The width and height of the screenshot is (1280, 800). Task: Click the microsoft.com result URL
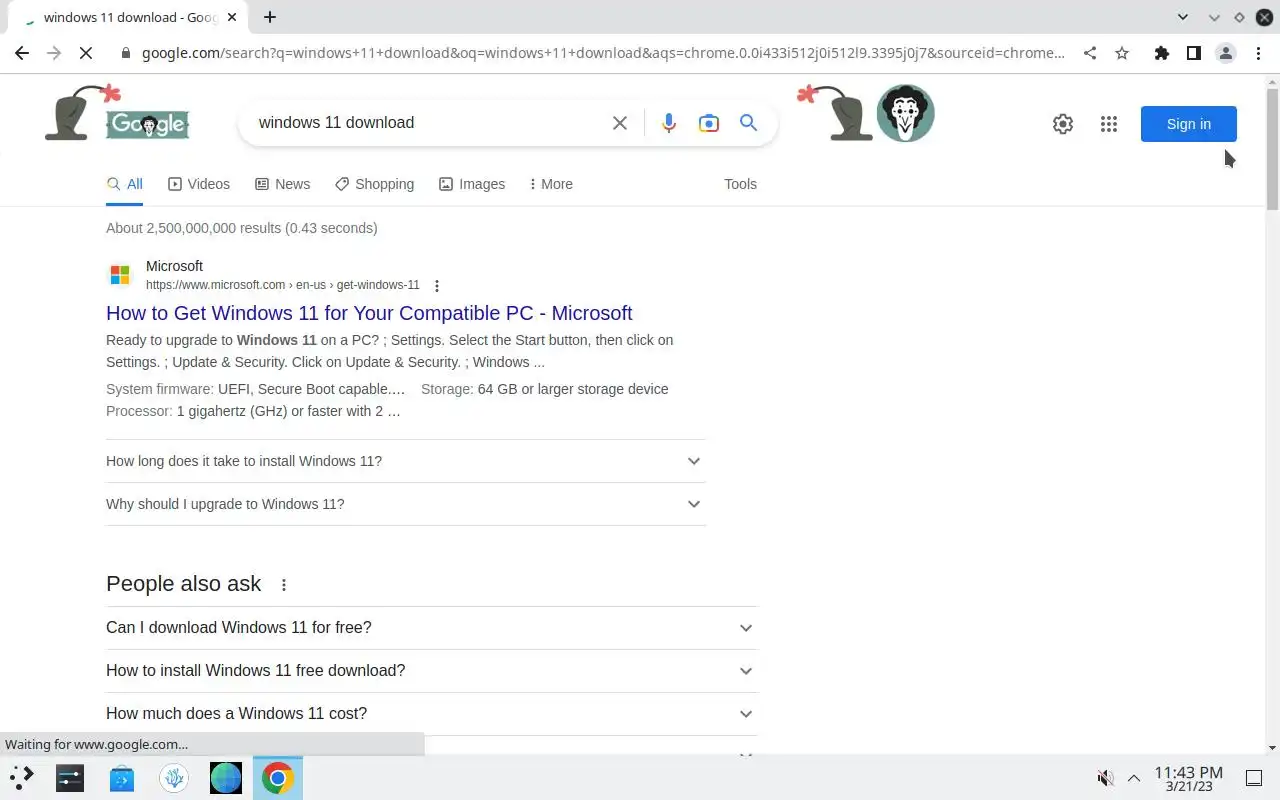(283, 285)
